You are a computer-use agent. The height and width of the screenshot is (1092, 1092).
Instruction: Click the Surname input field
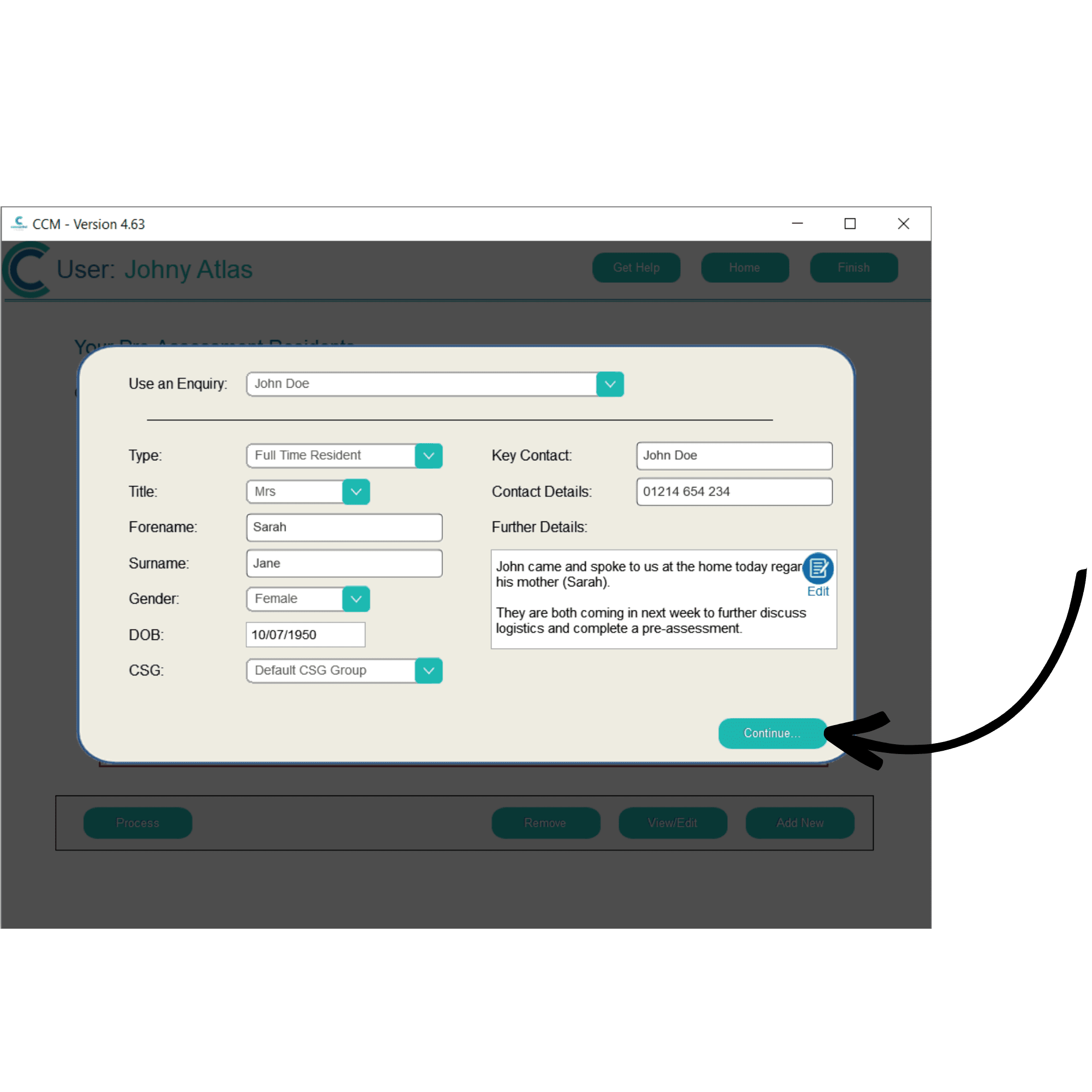click(344, 563)
